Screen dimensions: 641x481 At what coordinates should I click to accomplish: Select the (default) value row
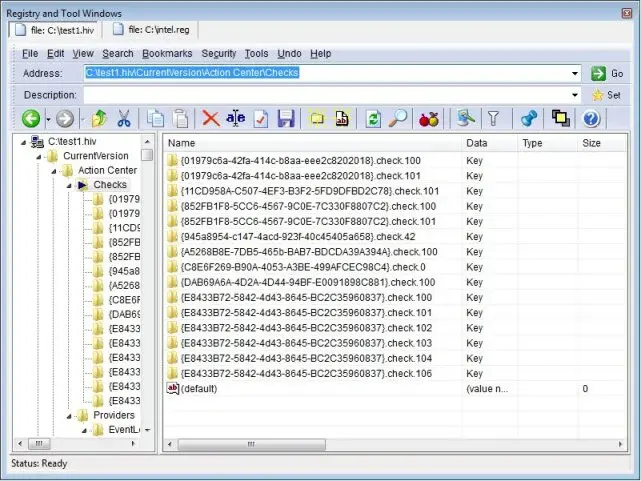tap(199, 389)
